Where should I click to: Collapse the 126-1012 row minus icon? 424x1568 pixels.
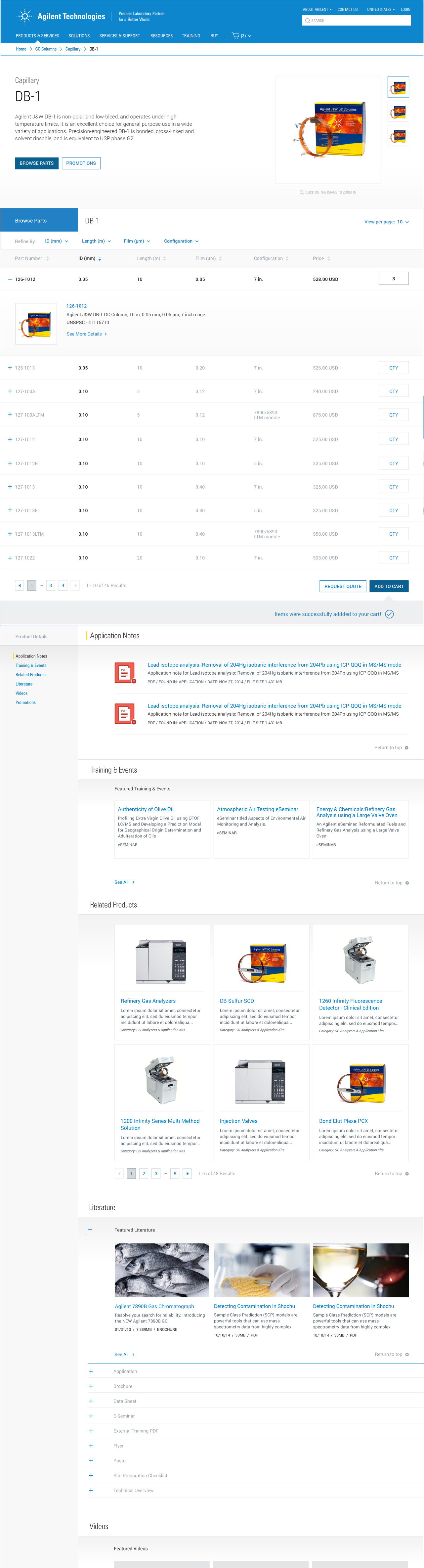pyautogui.click(x=10, y=279)
